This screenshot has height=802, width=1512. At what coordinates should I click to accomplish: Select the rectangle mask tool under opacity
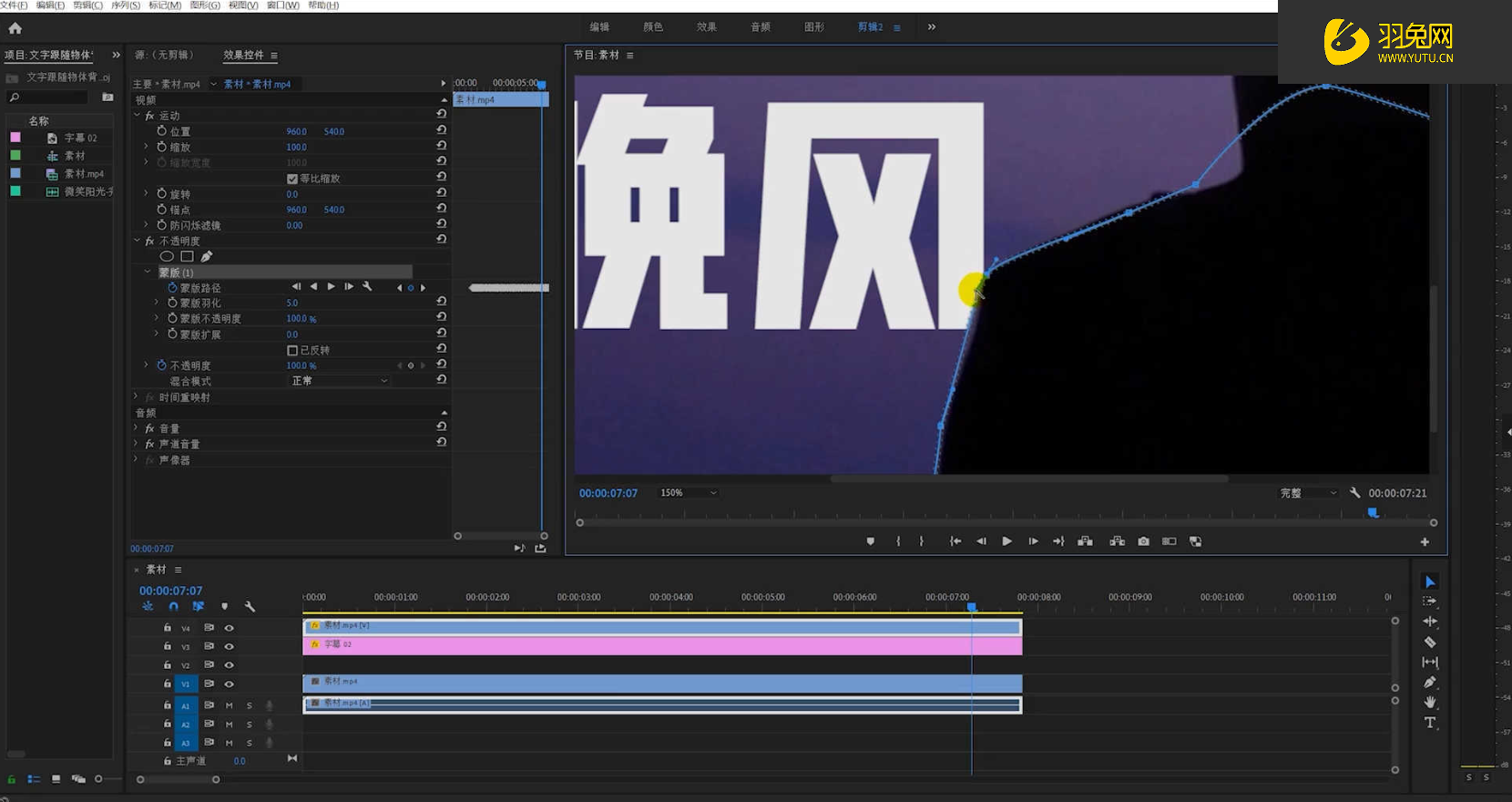187,256
